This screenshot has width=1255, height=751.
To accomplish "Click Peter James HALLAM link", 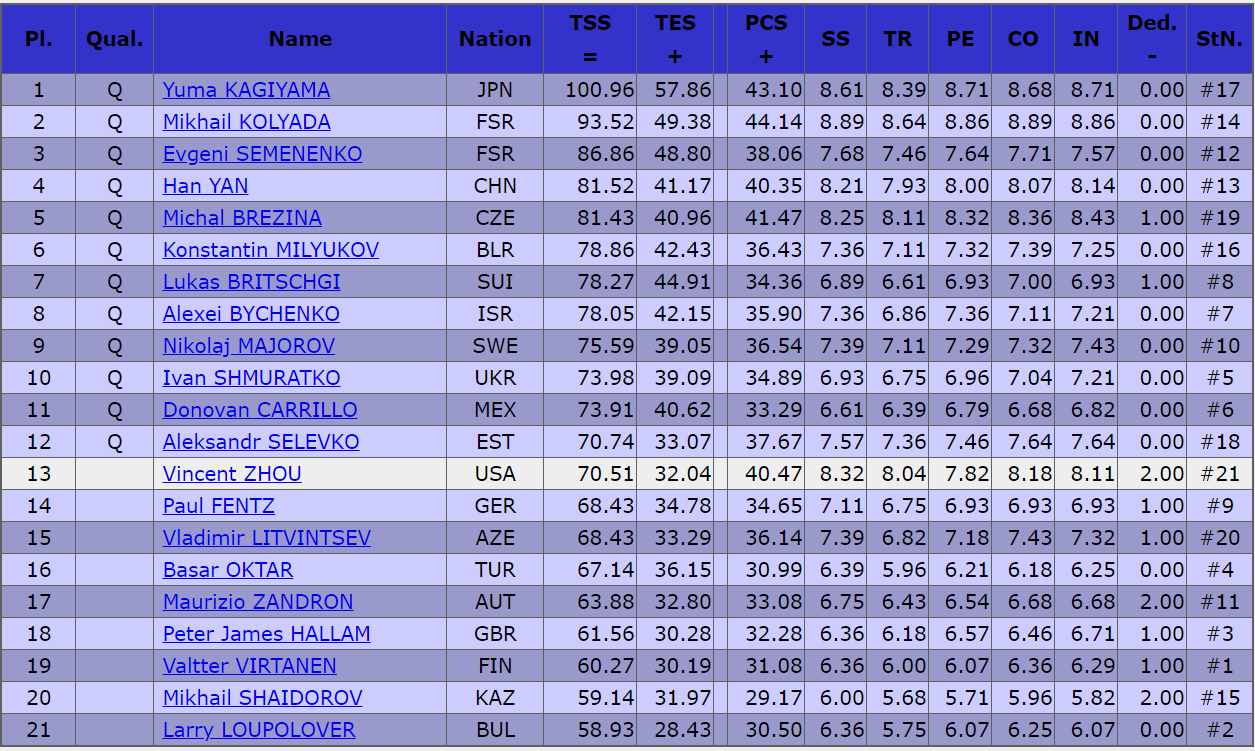I will point(266,634).
